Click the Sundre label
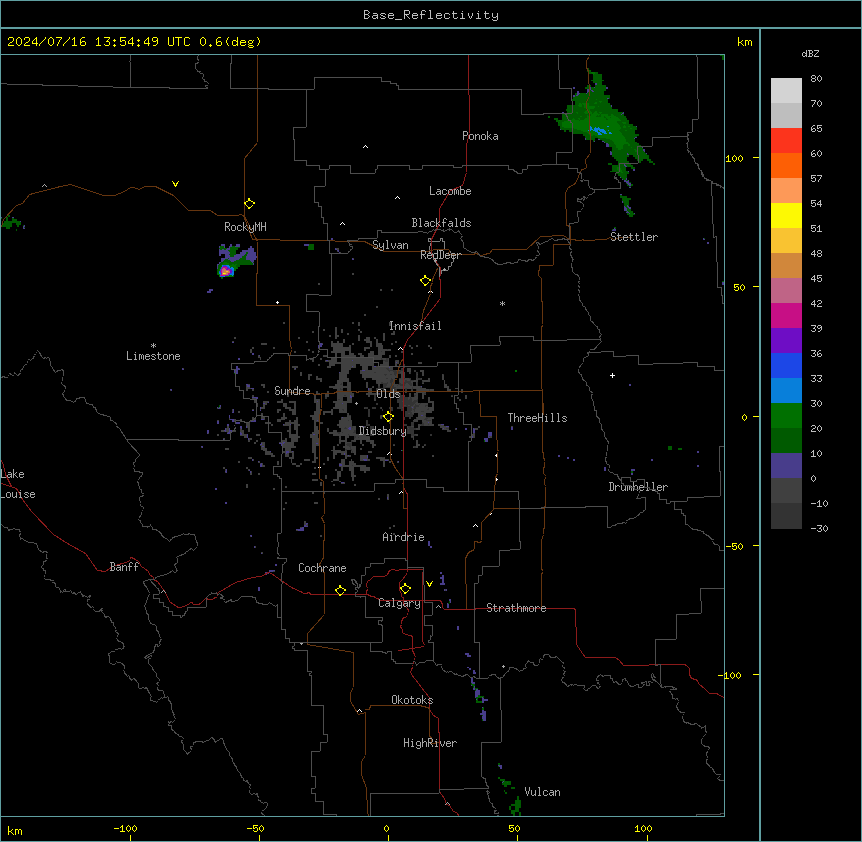The width and height of the screenshot is (862, 842). pyautogui.click(x=292, y=391)
